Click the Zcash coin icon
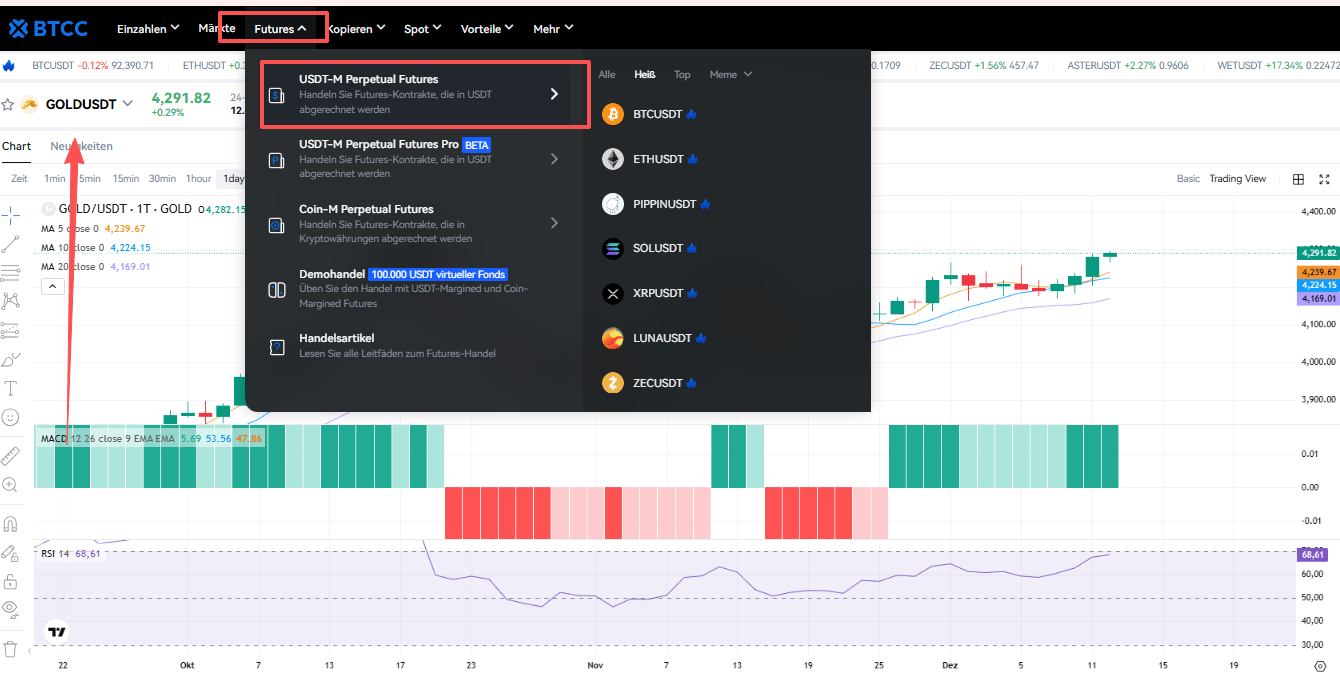The width and height of the screenshot is (1340, 676). click(613, 383)
